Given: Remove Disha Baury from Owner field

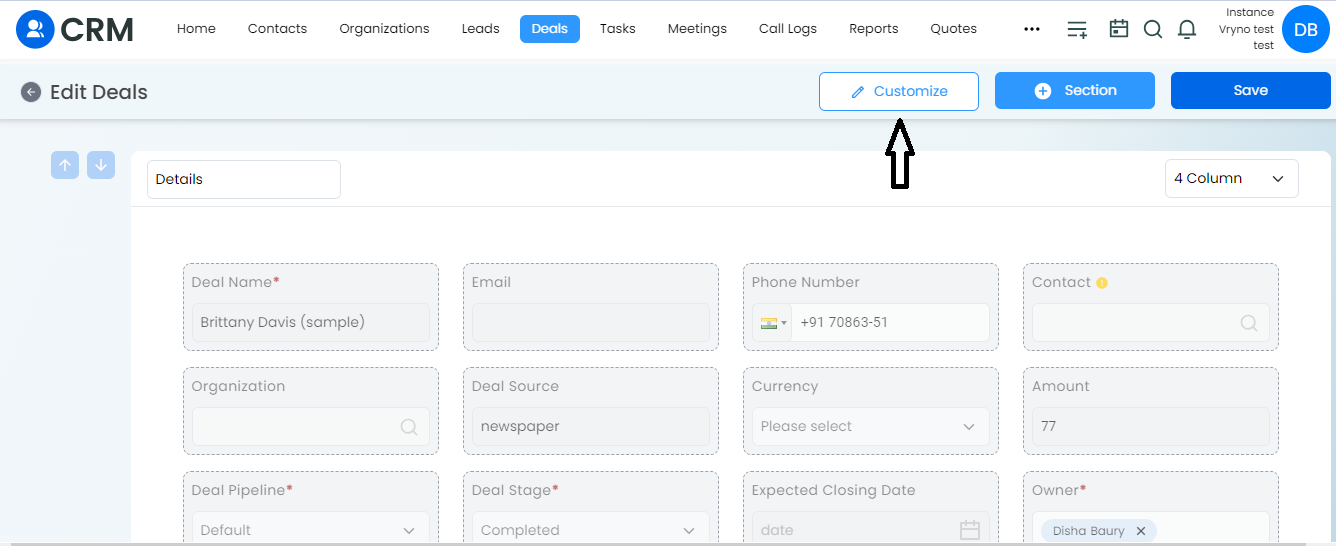Looking at the screenshot, I should (1140, 531).
